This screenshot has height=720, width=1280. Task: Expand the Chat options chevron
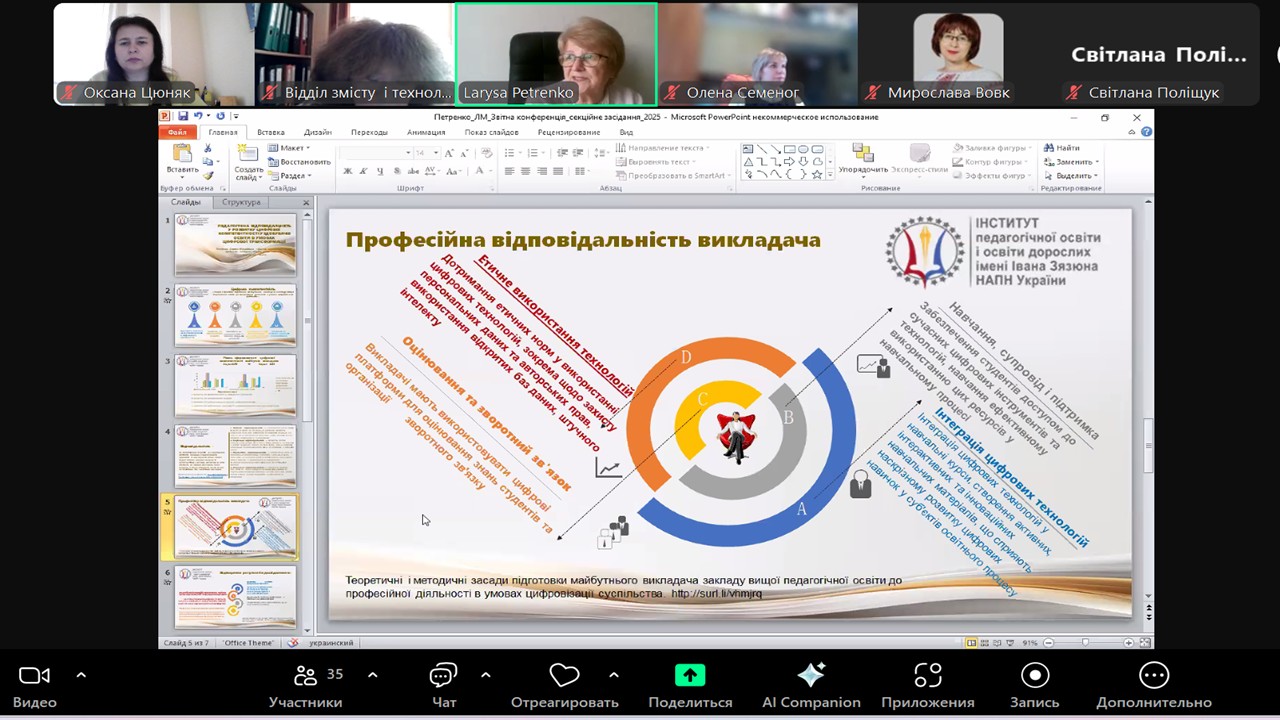[x=485, y=675]
